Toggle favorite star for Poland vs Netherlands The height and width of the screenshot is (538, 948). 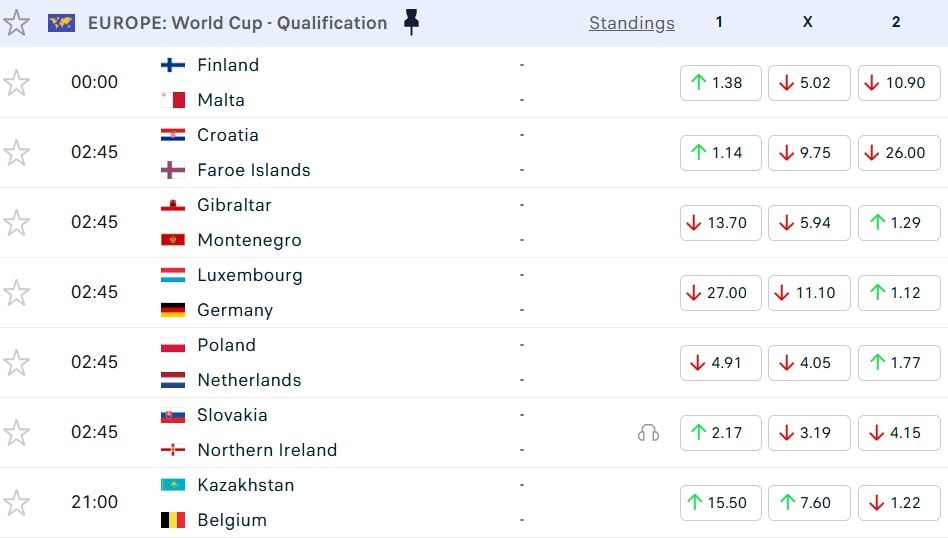click(16, 362)
